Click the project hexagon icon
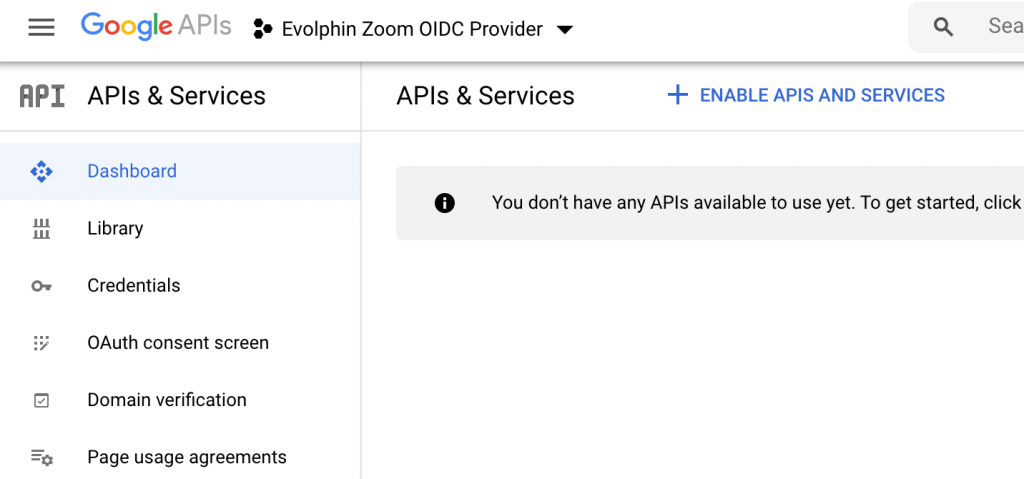This screenshot has height=479, width=1024. point(263,29)
